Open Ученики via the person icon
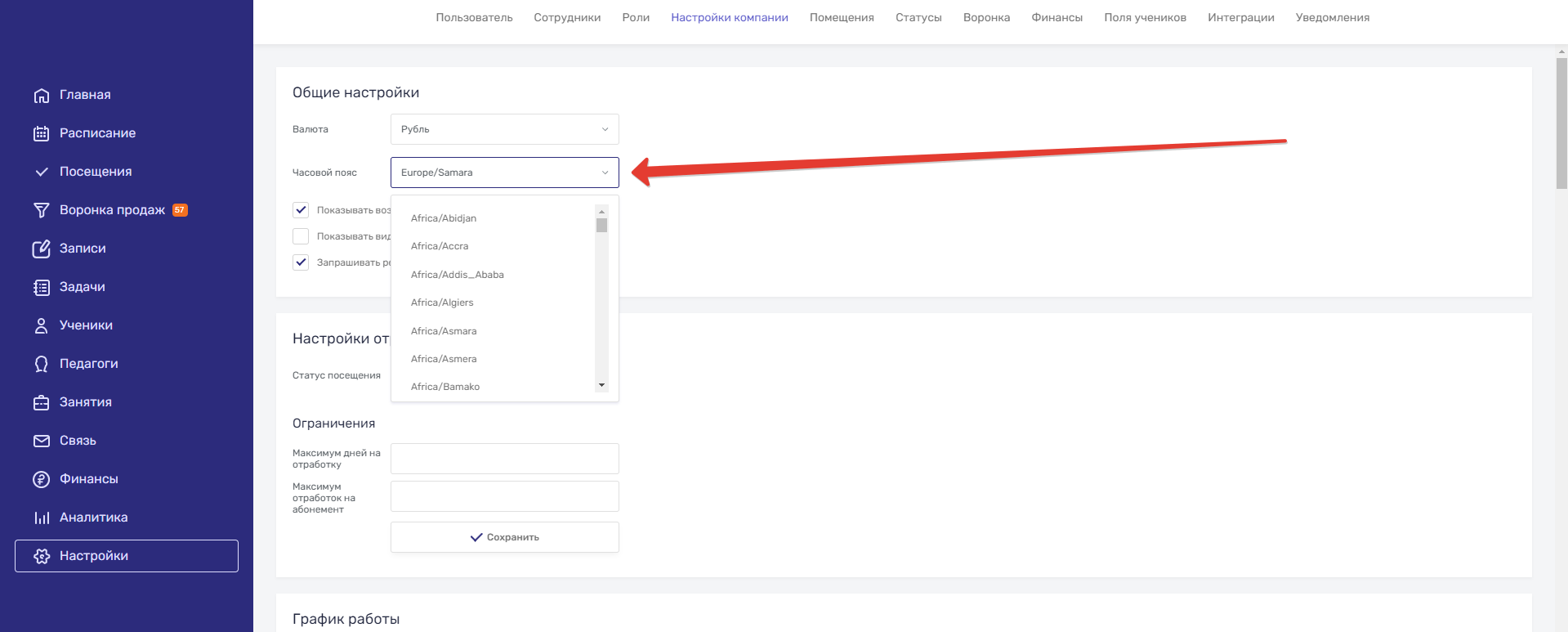The image size is (1568, 632). coord(42,326)
